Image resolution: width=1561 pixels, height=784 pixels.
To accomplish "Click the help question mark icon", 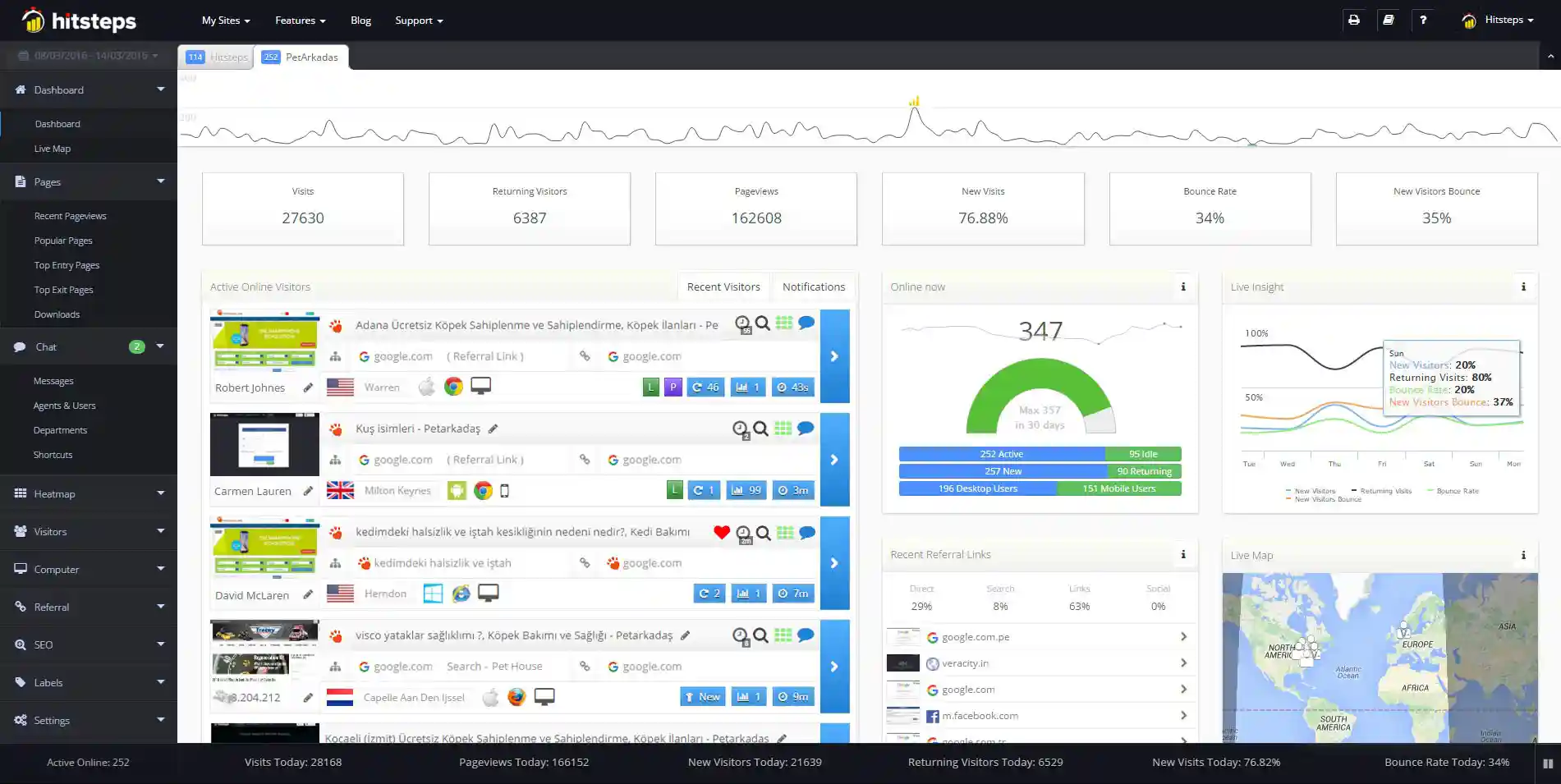I will point(1424,19).
